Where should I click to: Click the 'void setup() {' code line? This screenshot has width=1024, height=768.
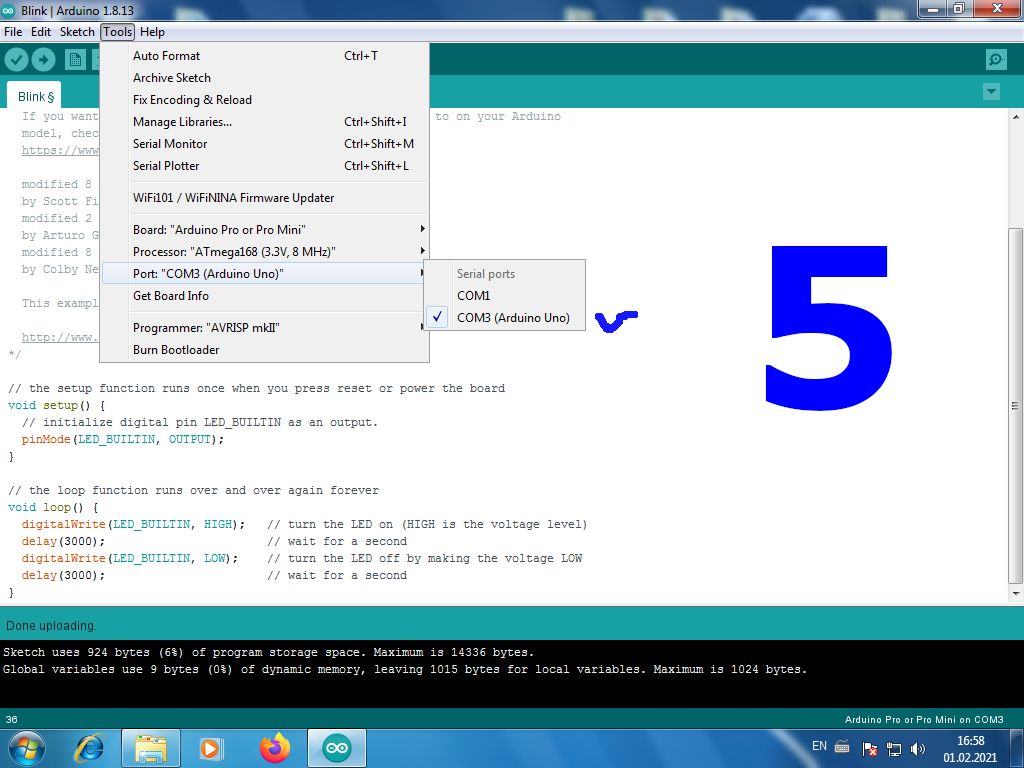click(x=56, y=406)
